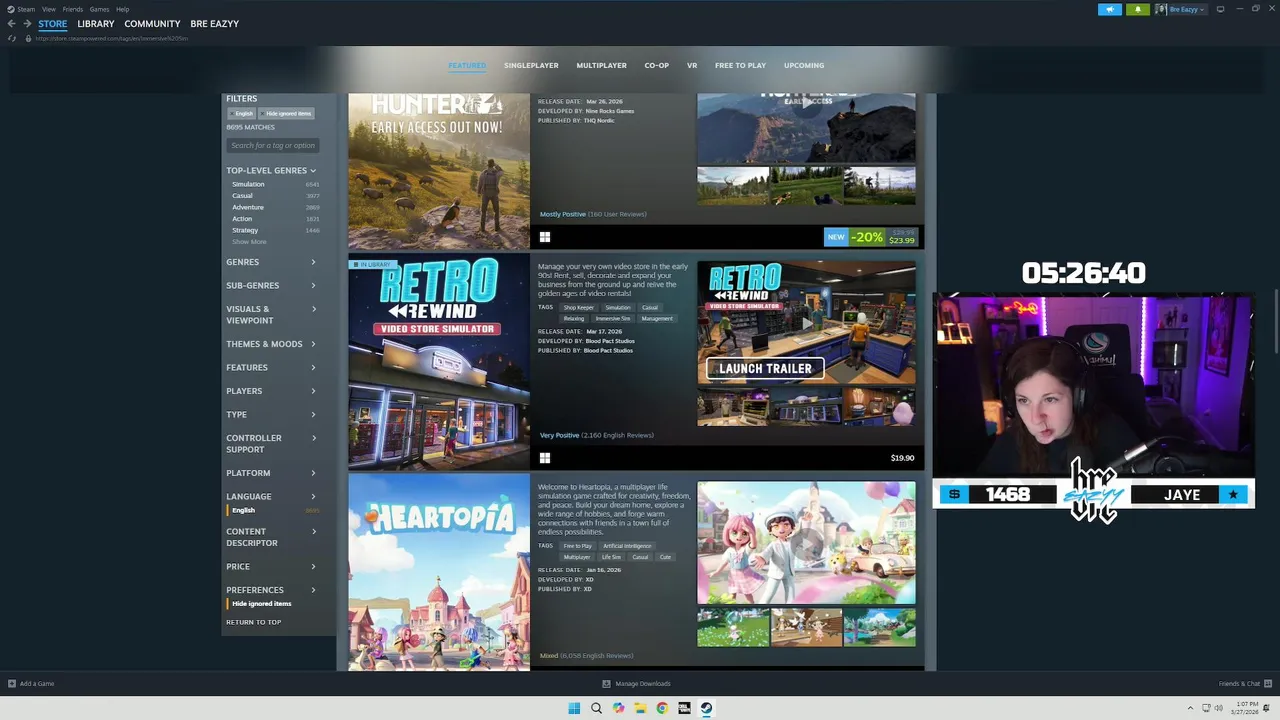Open the Multiplayer tab

(x=601, y=66)
